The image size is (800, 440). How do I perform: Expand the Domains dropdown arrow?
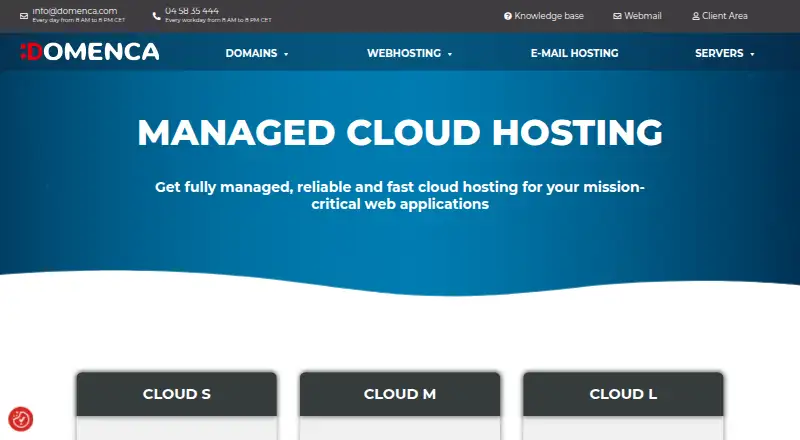click(286, 54)
